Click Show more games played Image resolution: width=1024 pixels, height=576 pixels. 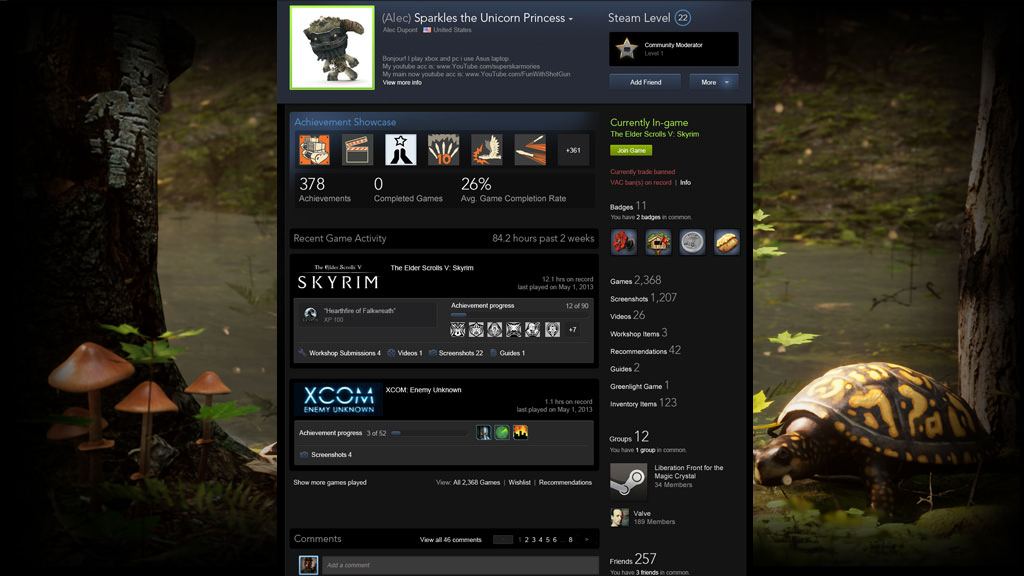[330, 483]
